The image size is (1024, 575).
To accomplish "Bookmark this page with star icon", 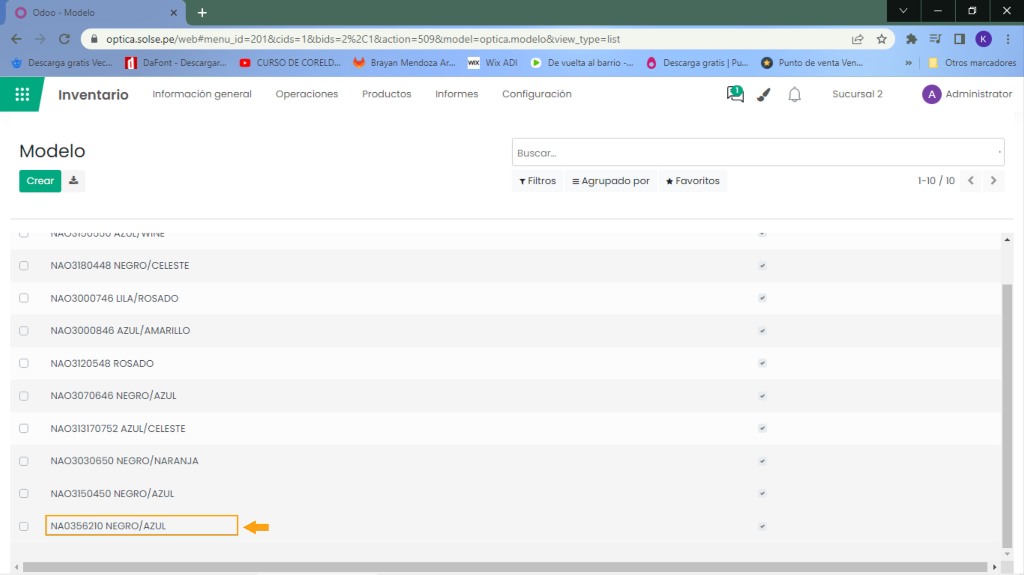I will pos(882,39).
